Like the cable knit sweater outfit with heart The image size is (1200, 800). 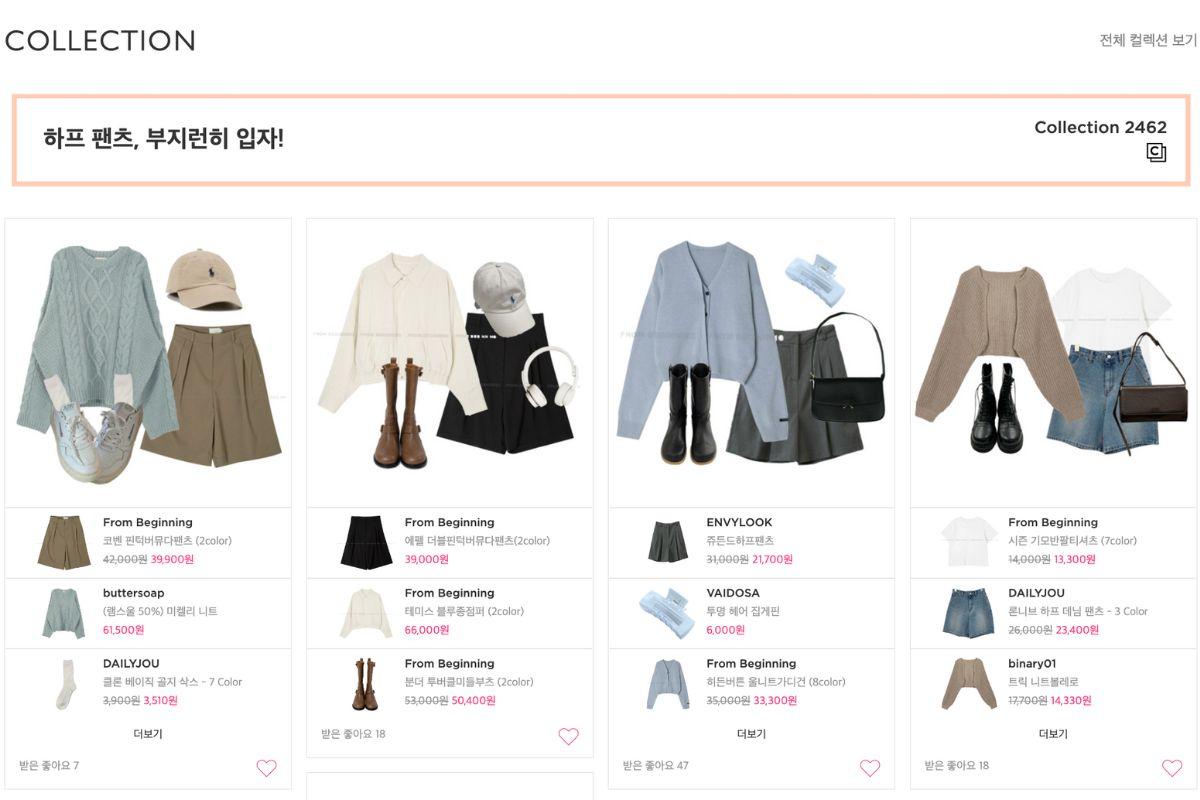tap(266, 768)
